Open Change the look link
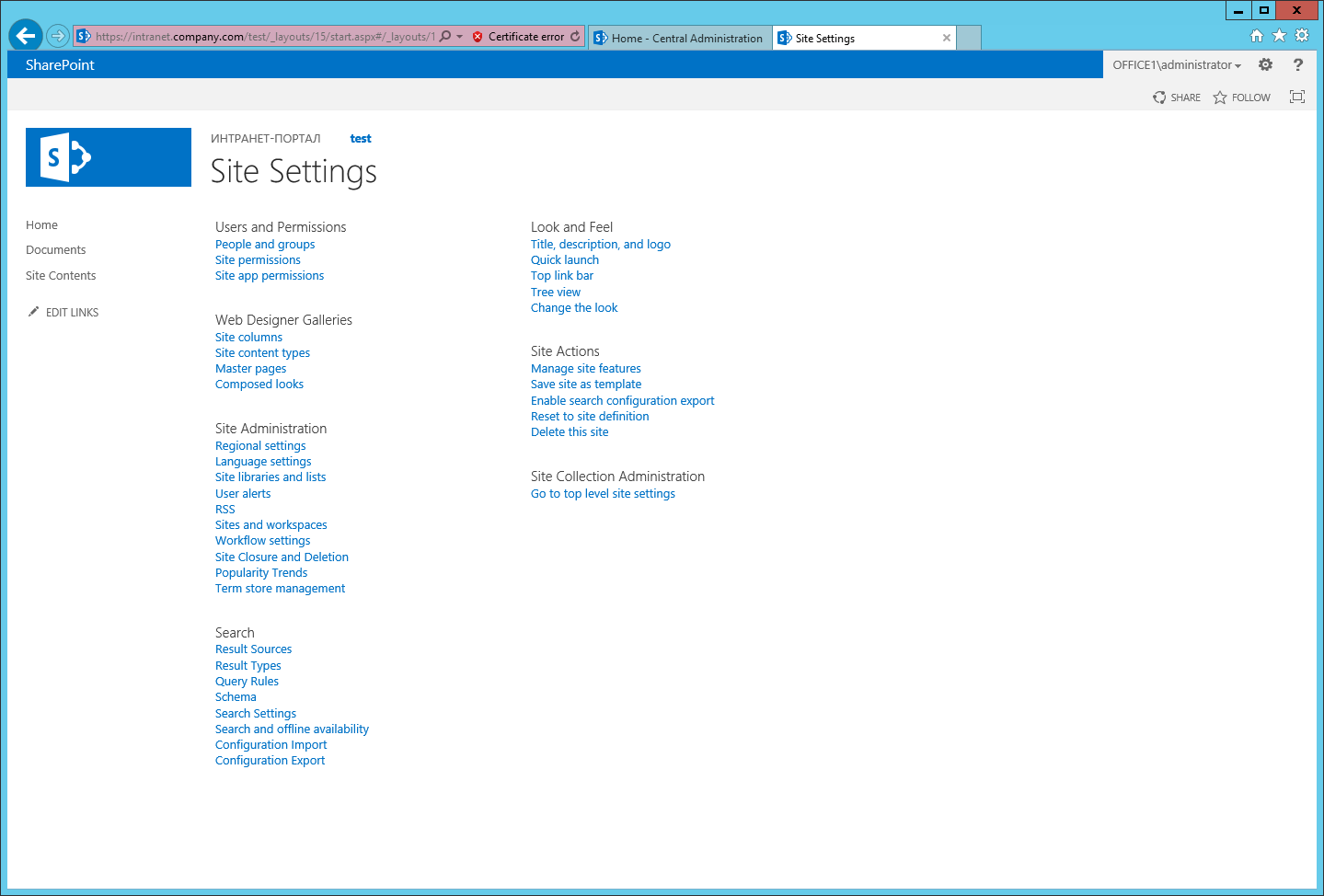Image resolution: width=1324 pixels, height=896 pixels. (x=574, y=308)
